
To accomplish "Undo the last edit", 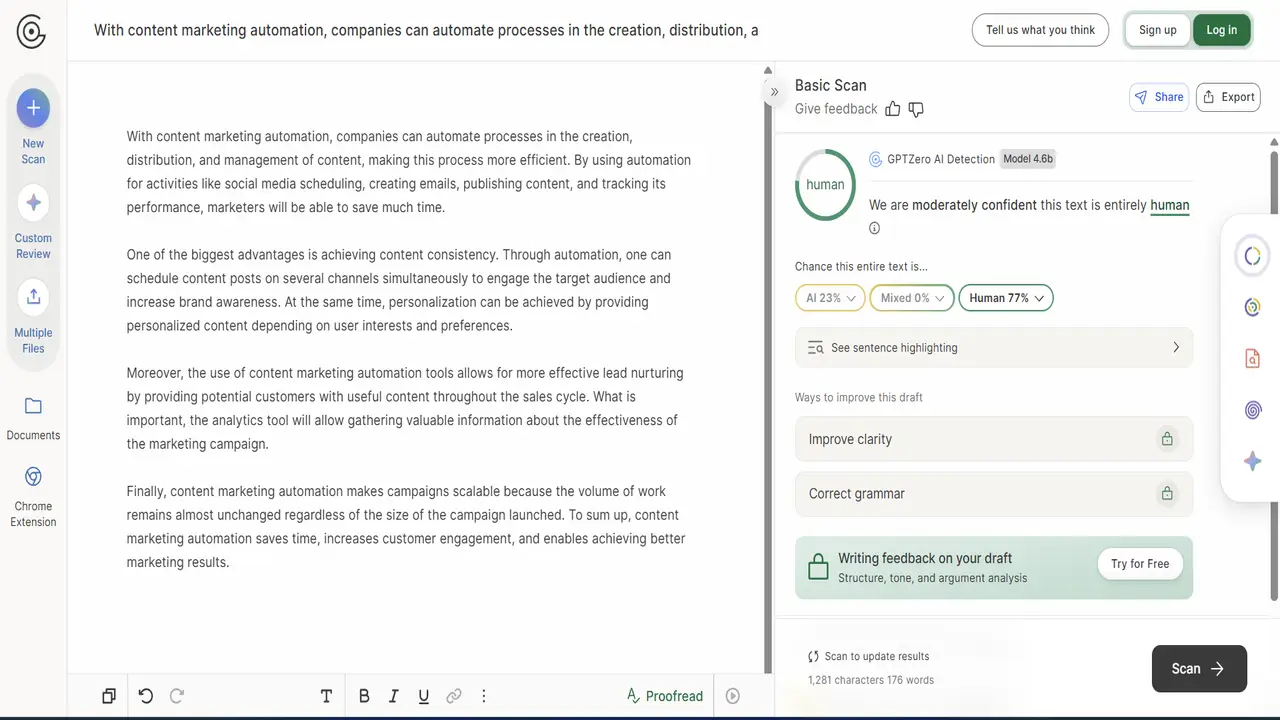I will [146, 696].
